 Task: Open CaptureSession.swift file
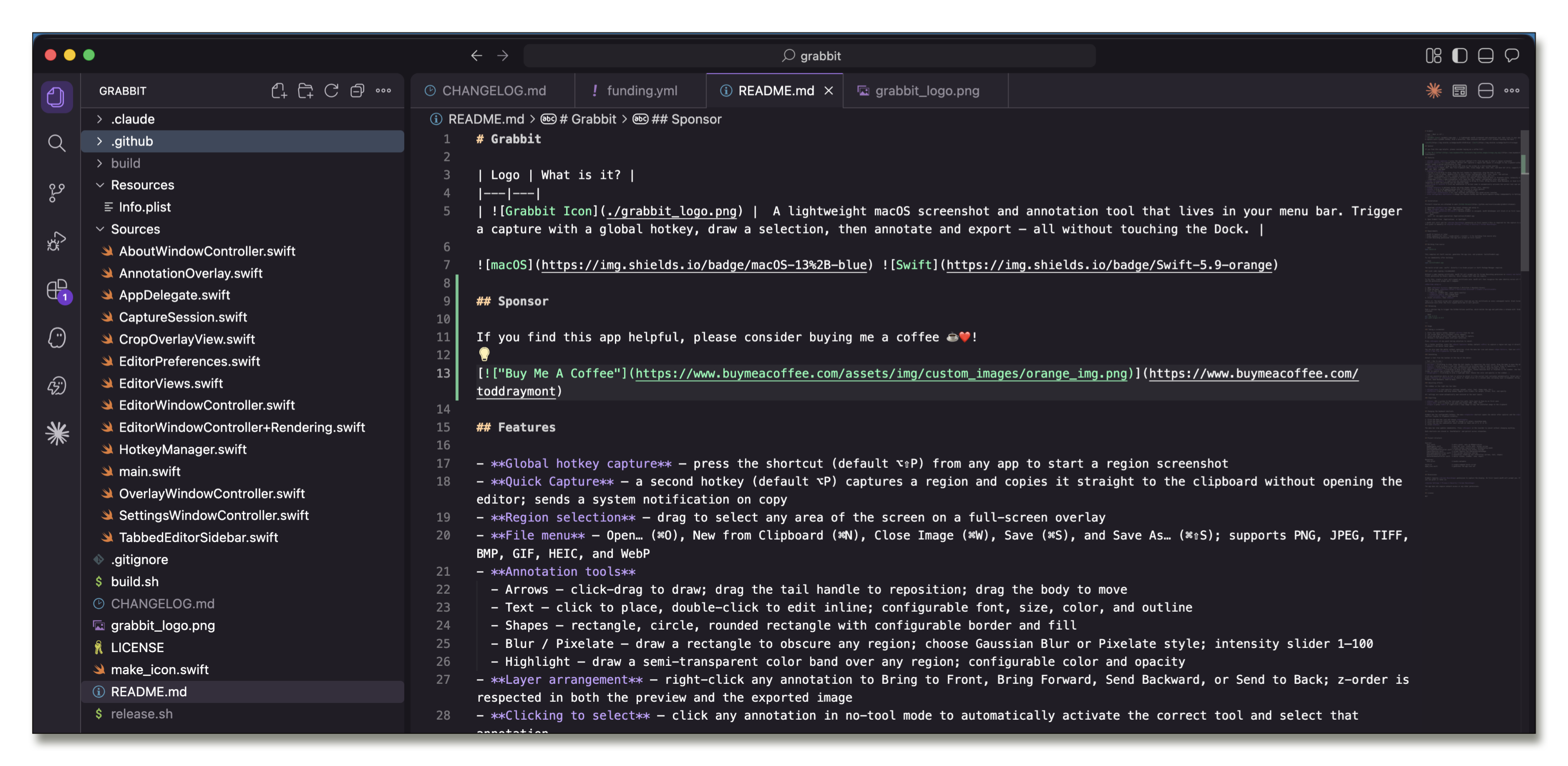click(242, 317)
